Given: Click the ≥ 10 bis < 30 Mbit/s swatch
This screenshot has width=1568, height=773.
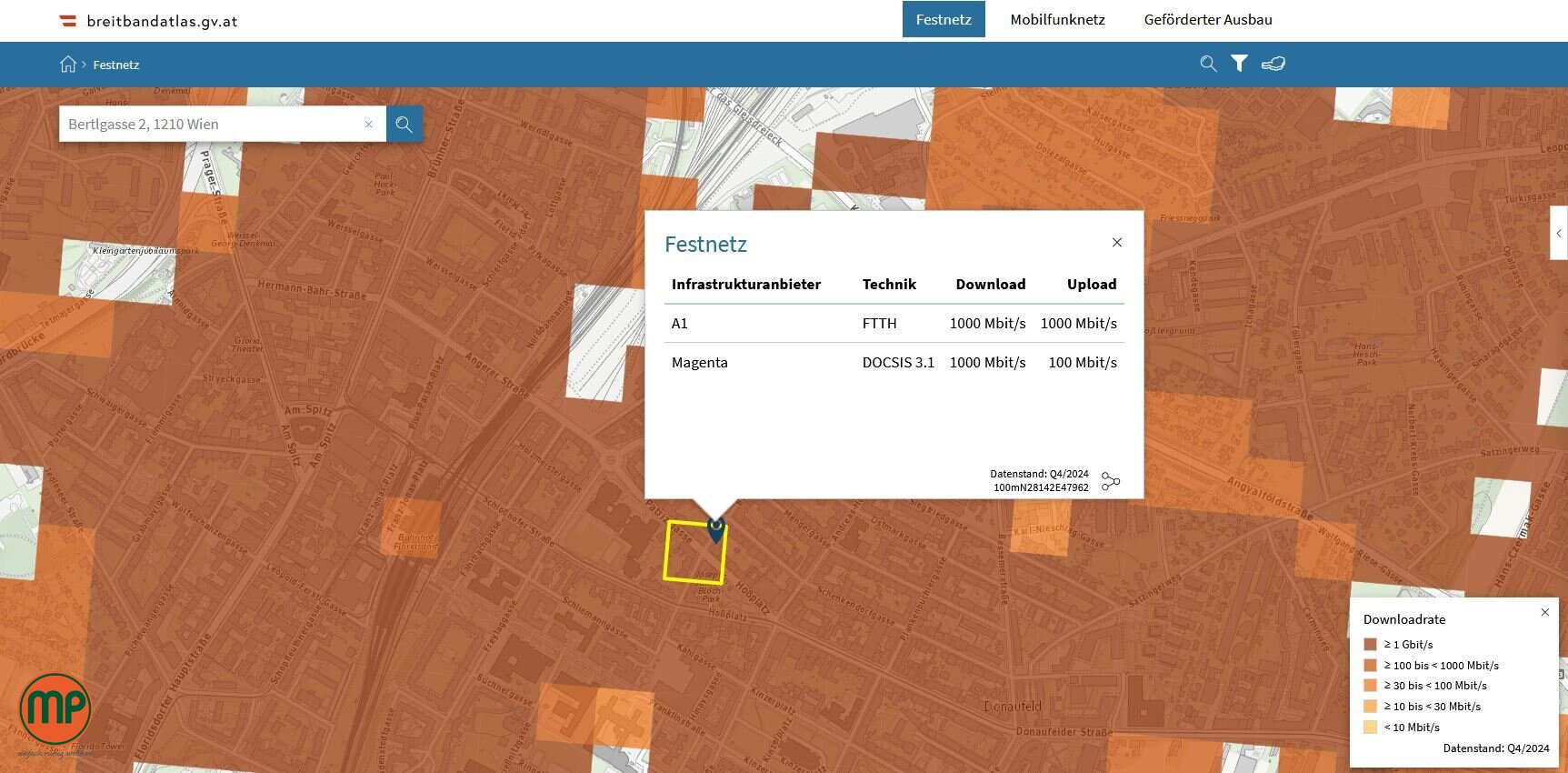Looking at the screenshot, I should tap(1370, 706).
